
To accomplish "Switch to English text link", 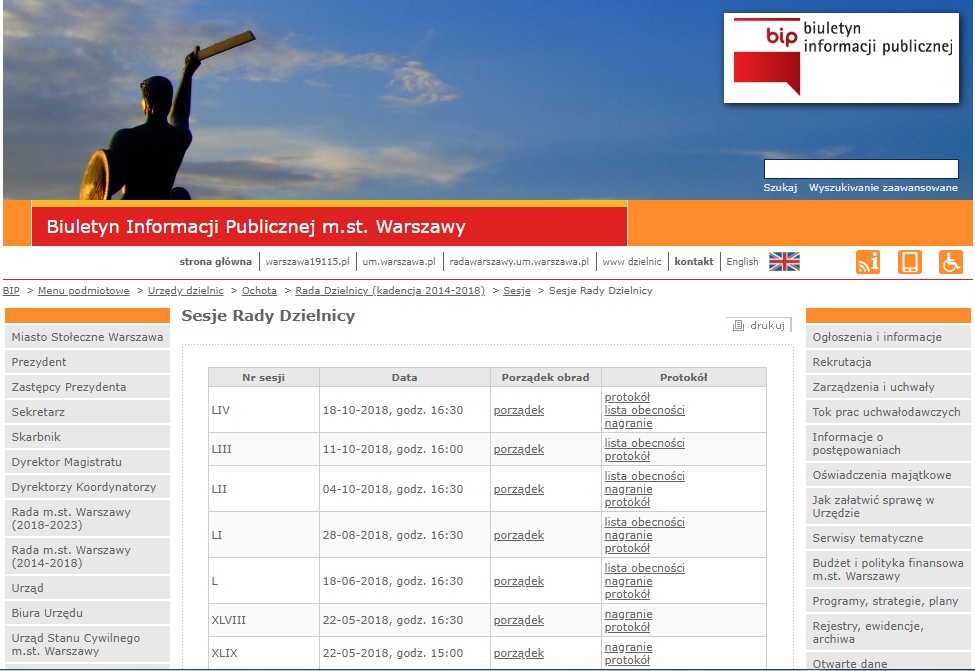I will [742, 262].
